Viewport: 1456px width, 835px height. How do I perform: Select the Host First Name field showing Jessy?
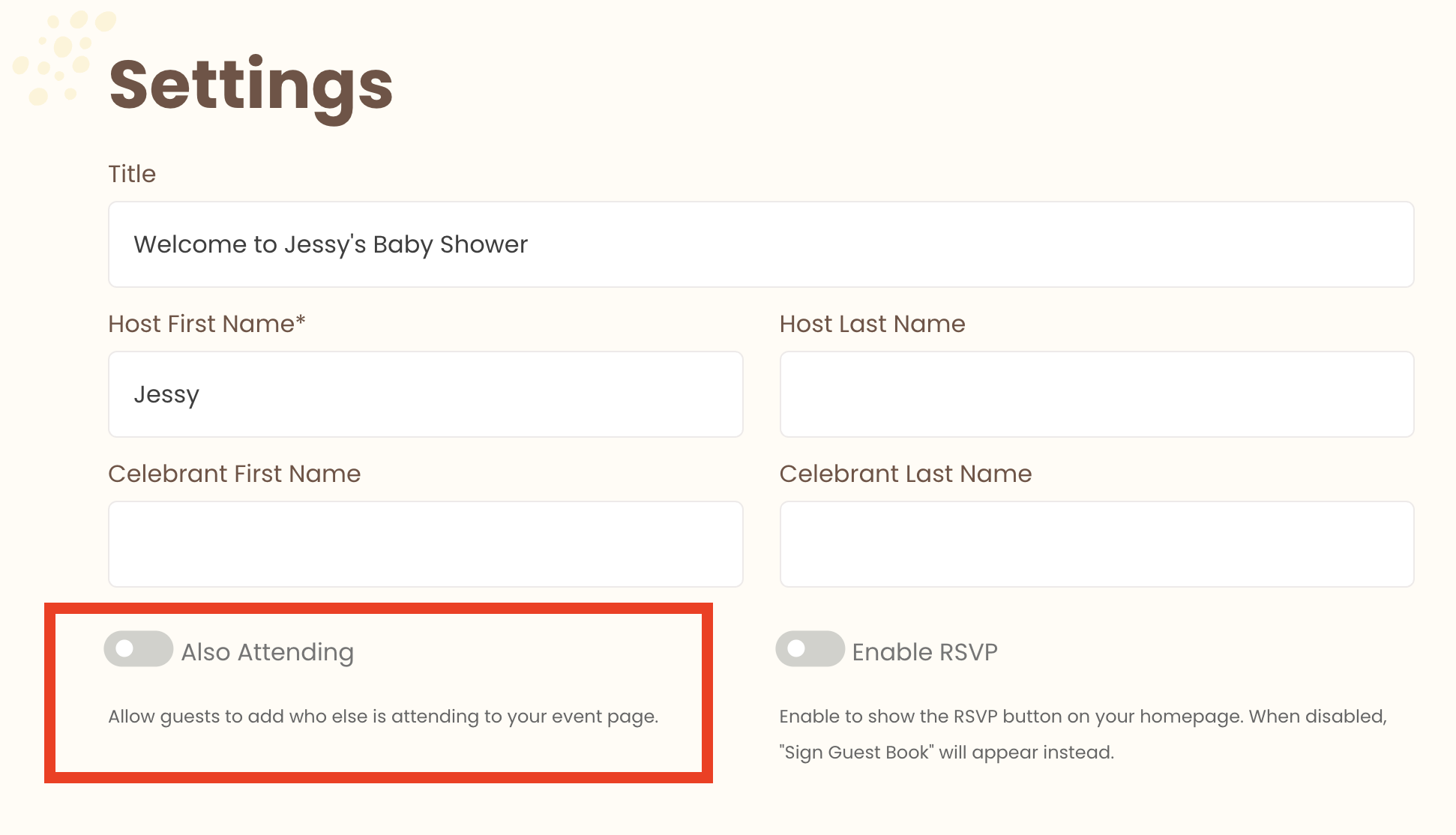tap(425, 394)
